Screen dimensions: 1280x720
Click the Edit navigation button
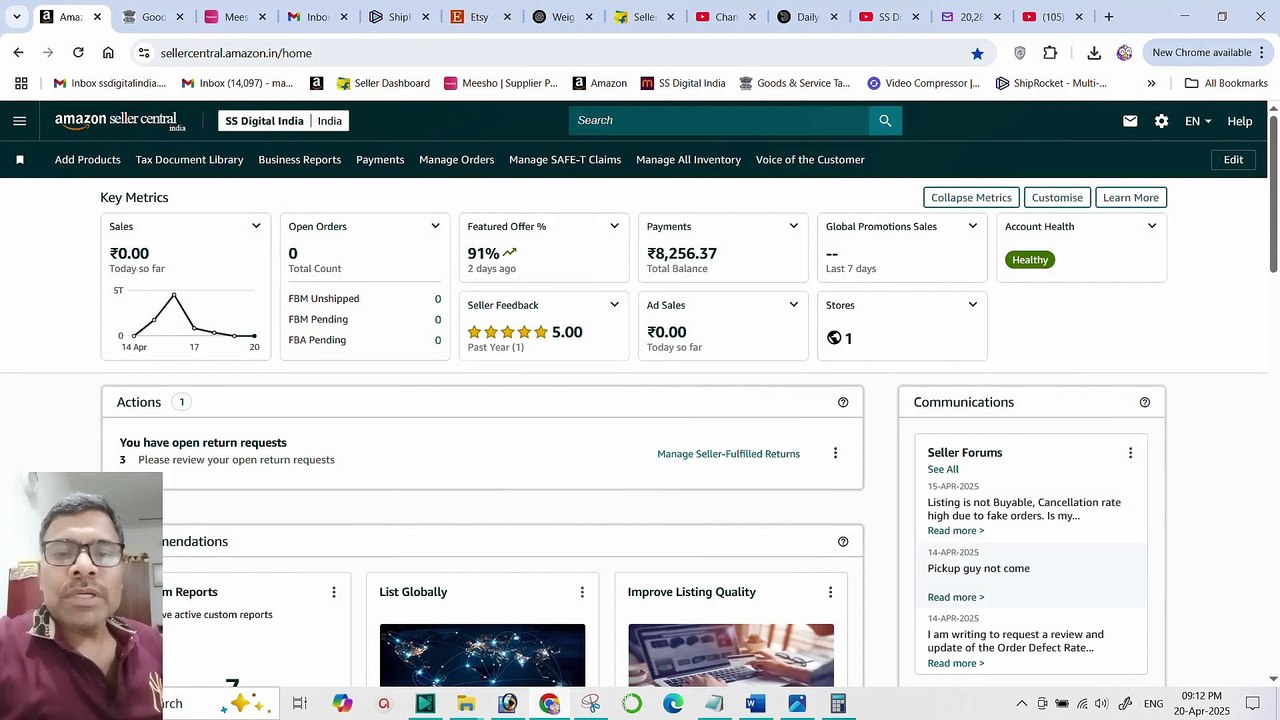(1233, 160)
